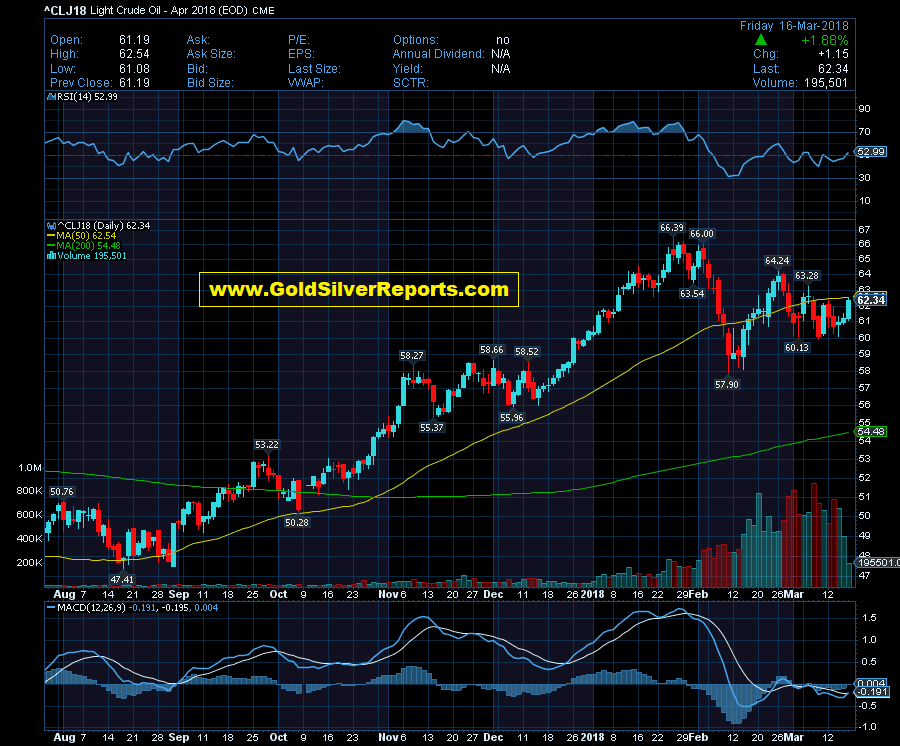Image resolution: width=900 pixels, height=746 pixels.
Task: Click the 800K volume axis label
Action: click(x=29, y=491)
